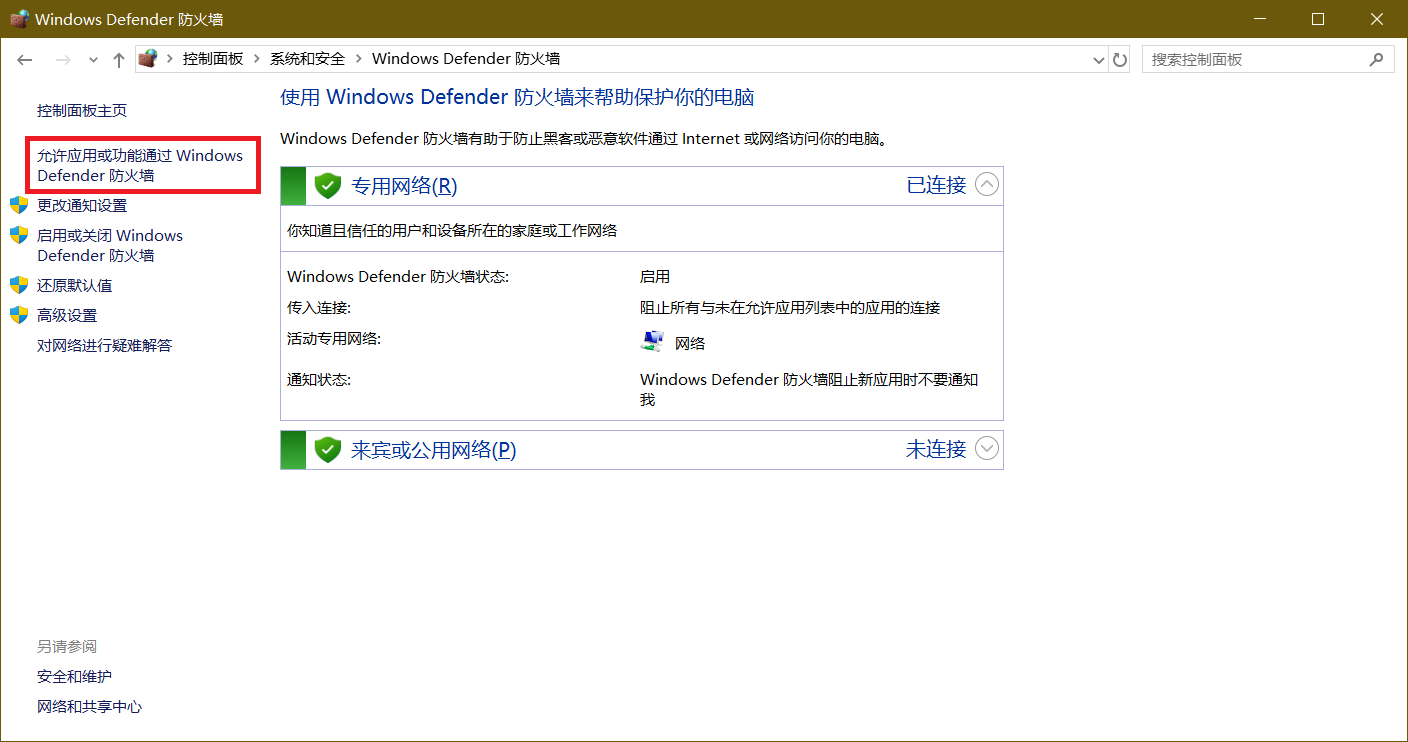Click the green shield beside 专用网络
This screenshot has height=742, width=1408.
tap(328, 186)
